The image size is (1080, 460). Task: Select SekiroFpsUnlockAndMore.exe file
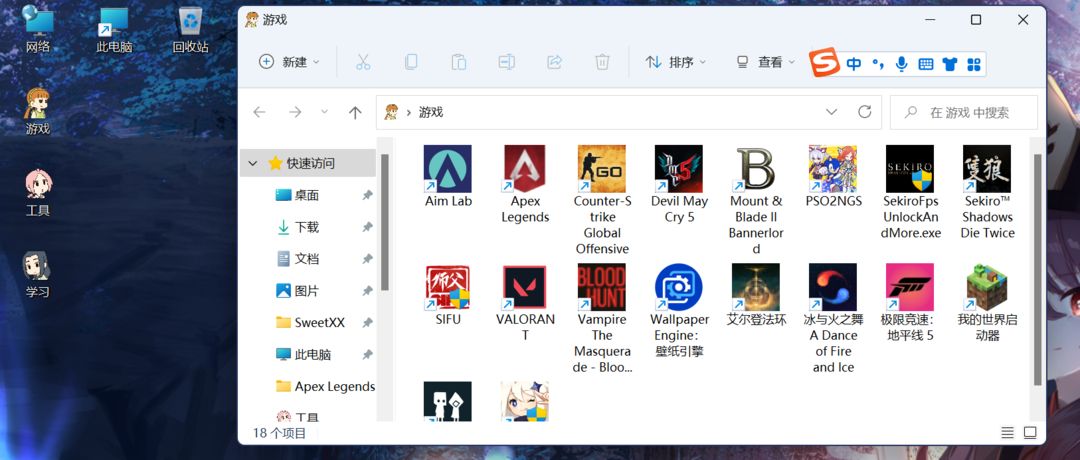pos(911,191)
